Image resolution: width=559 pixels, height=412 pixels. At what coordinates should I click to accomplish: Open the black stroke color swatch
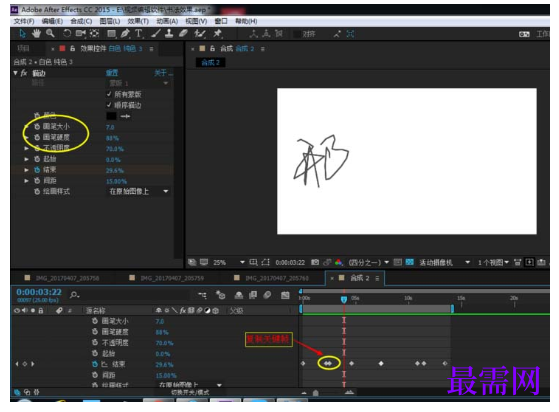[x=111, y=116]
